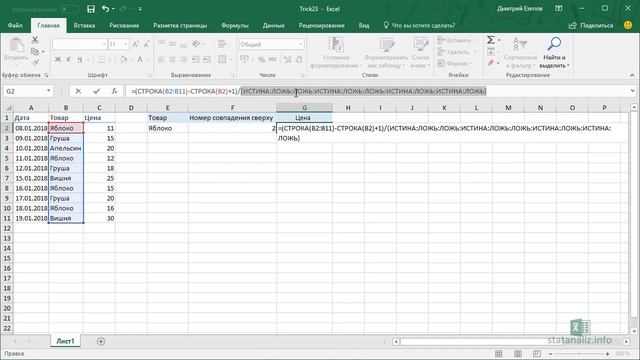Click the AutoSum sigma icon
Image resolution: width=640 pixels, height=360 pixels.
tap(491, 40)
